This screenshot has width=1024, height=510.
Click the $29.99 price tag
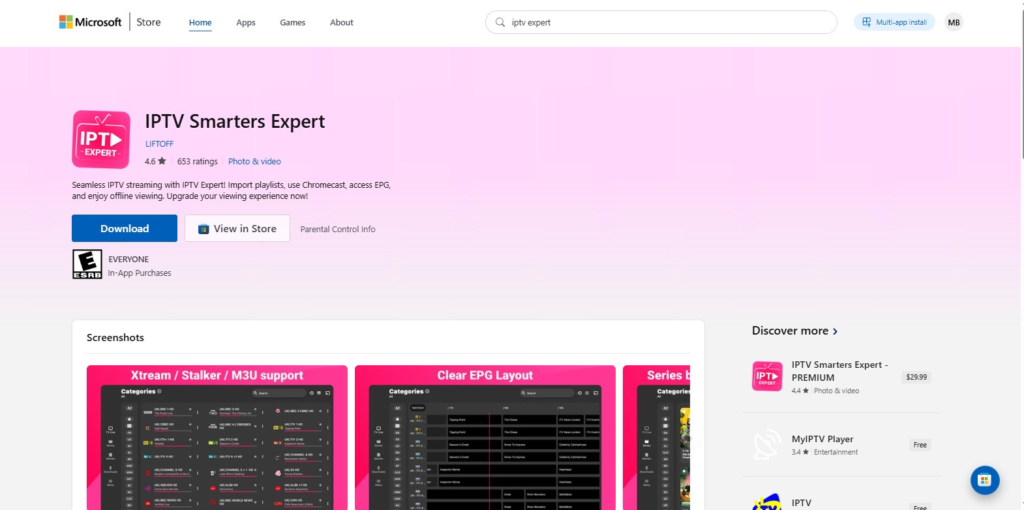pyautogui.click(x=916, y=377)
